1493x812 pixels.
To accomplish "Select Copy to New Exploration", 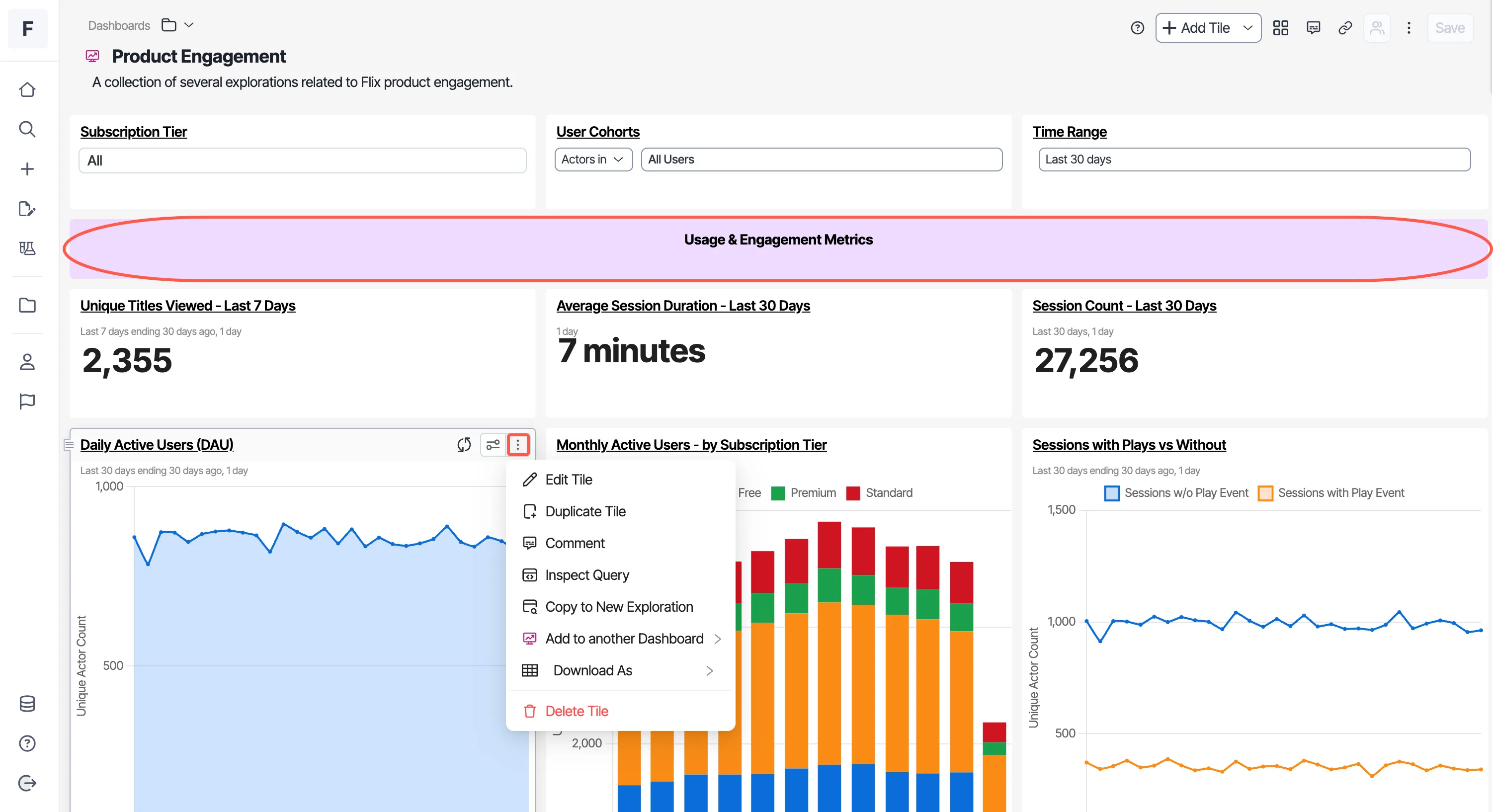I will (621, 607).
